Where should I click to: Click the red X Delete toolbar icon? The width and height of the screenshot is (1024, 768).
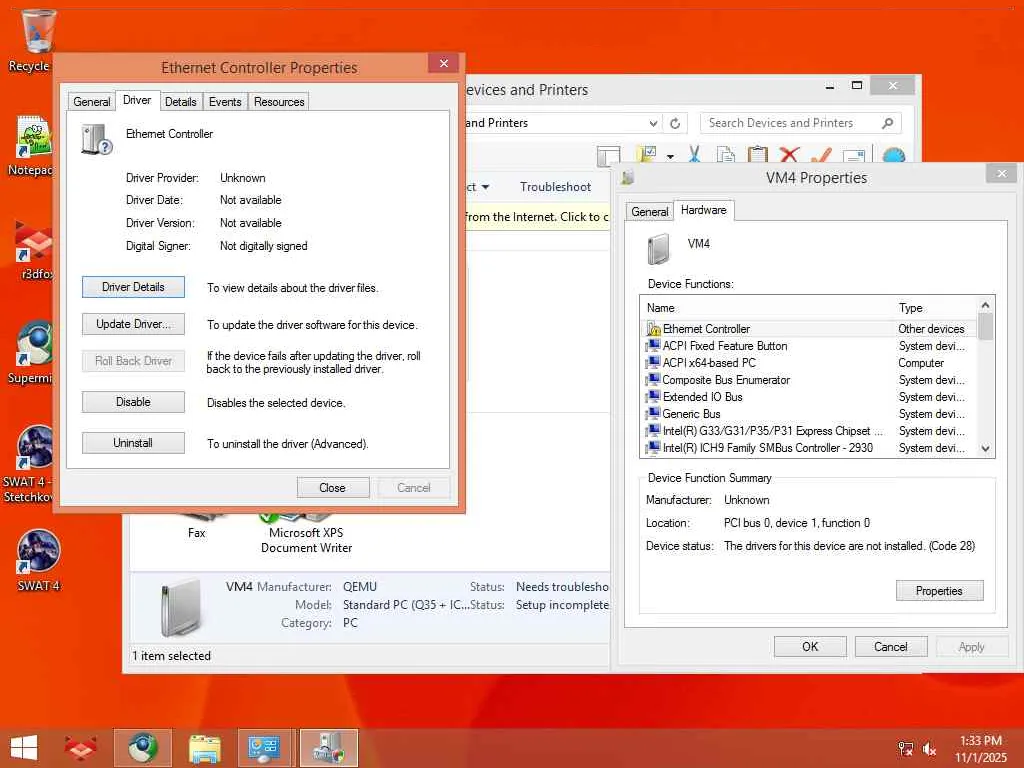click(x=789, y=155)
